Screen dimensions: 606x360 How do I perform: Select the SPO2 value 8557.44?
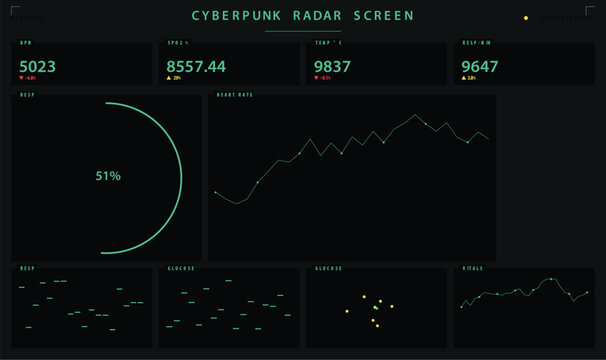pyautogui.click(x=196, y=67)
